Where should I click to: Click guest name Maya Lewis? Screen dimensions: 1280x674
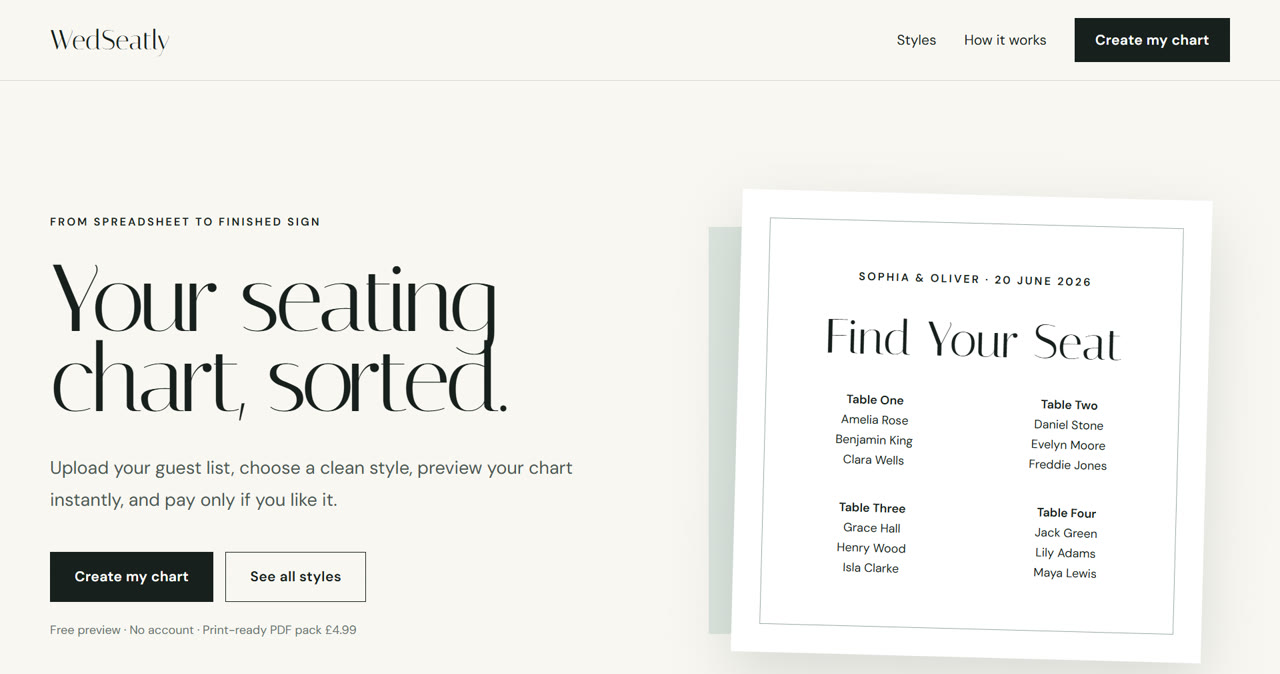tap(1065, 573)
